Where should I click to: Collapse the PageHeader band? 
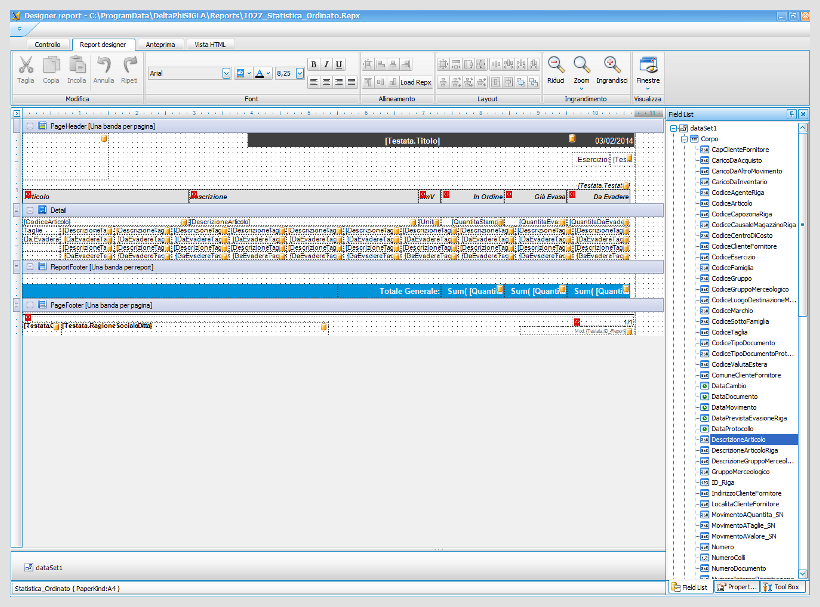[30, 126]
